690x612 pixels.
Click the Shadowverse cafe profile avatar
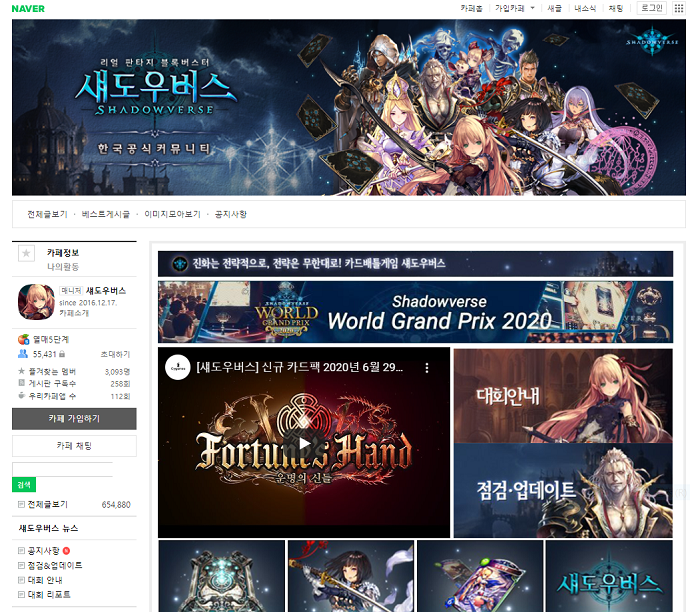(36, 302)
